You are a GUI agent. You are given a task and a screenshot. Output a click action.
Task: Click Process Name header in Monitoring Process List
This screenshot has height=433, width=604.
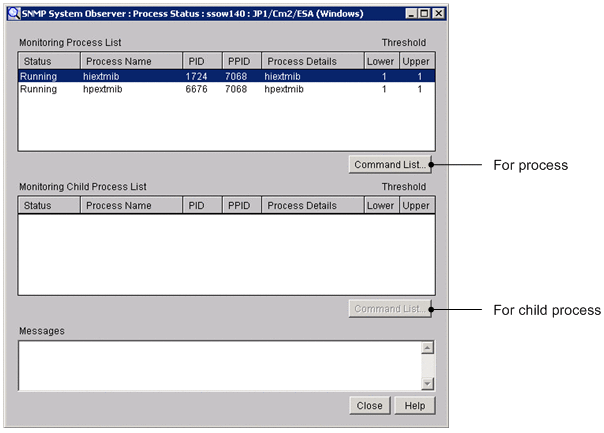point(131,61)
